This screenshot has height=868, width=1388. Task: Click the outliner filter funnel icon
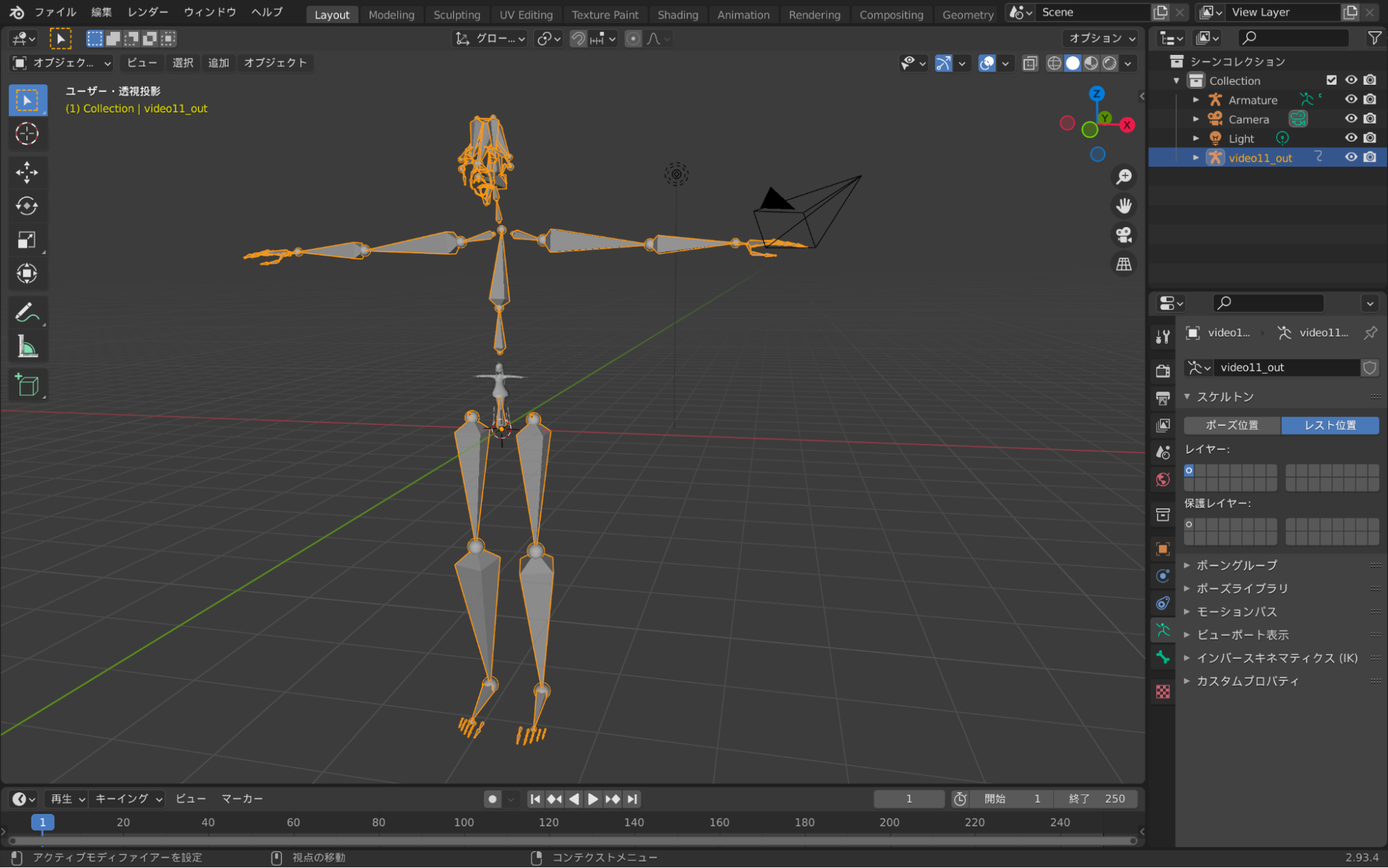pos(1374,38)
